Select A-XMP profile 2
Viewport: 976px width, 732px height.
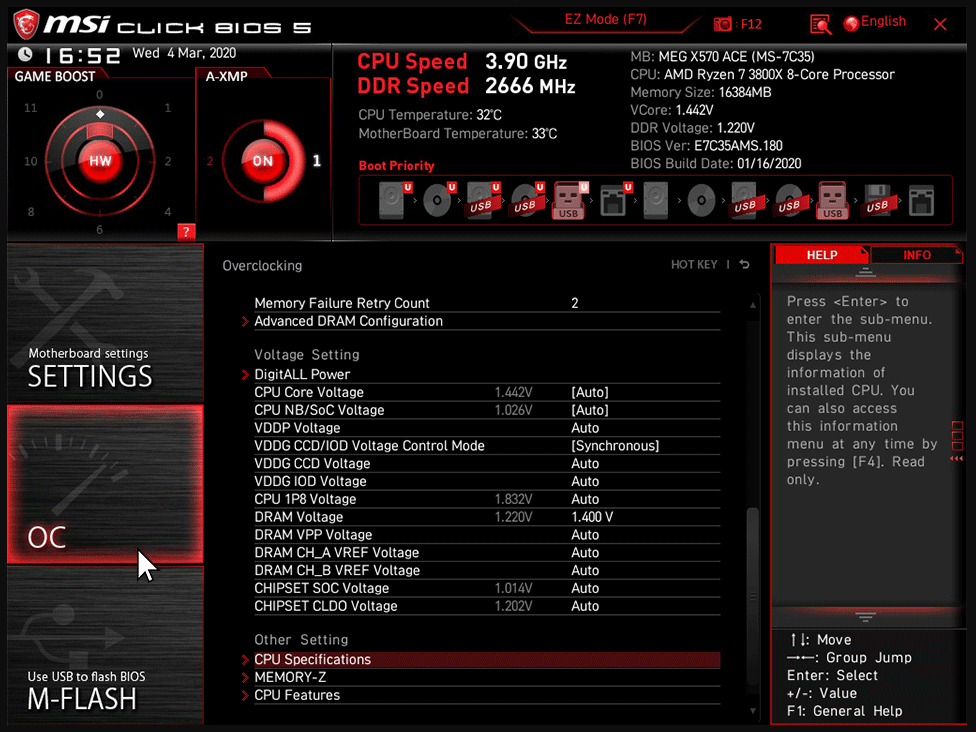[210, 161]
